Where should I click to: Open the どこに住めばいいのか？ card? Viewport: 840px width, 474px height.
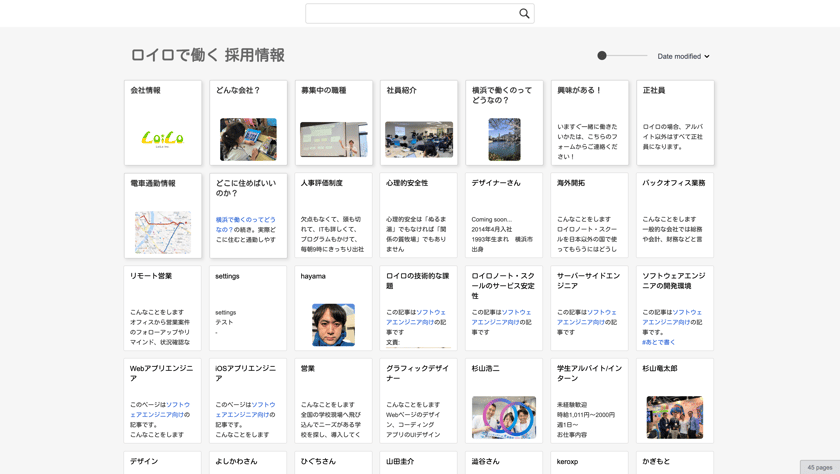[249, 215]
